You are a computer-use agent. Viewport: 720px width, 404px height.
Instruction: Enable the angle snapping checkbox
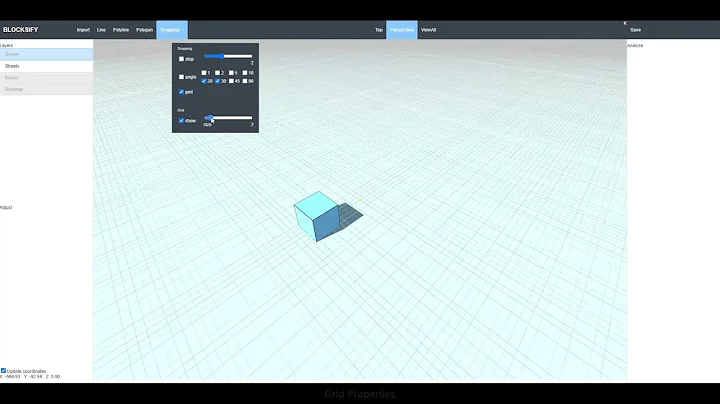point(181,77)
